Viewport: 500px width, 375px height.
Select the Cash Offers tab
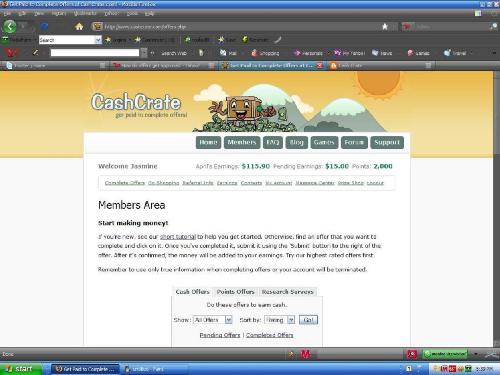tap(192, 291)
